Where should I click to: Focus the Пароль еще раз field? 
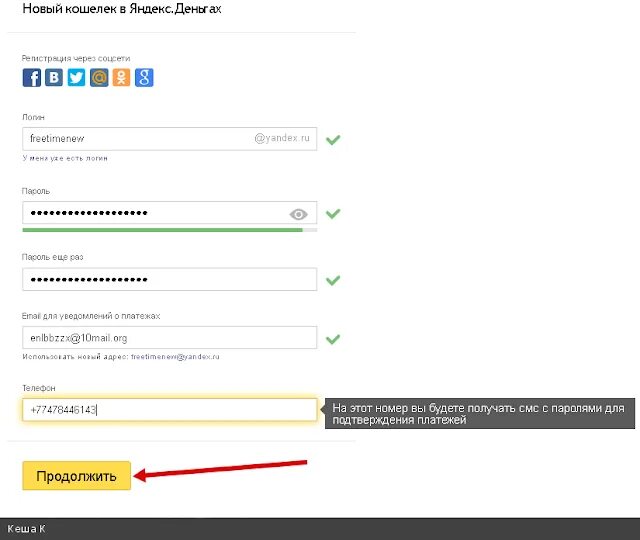tap(169, 279)
